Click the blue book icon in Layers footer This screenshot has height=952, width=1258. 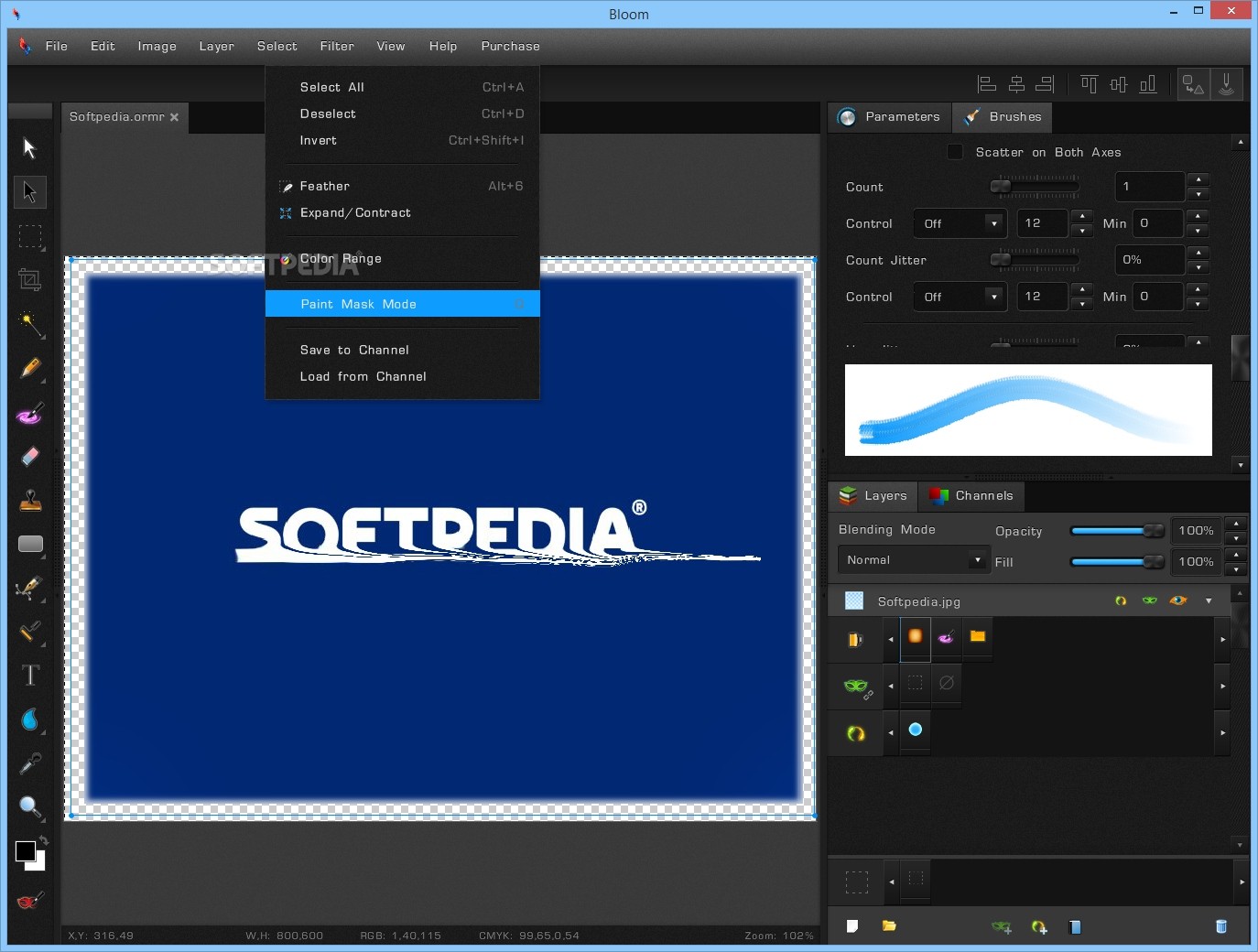coord(1075,926)
